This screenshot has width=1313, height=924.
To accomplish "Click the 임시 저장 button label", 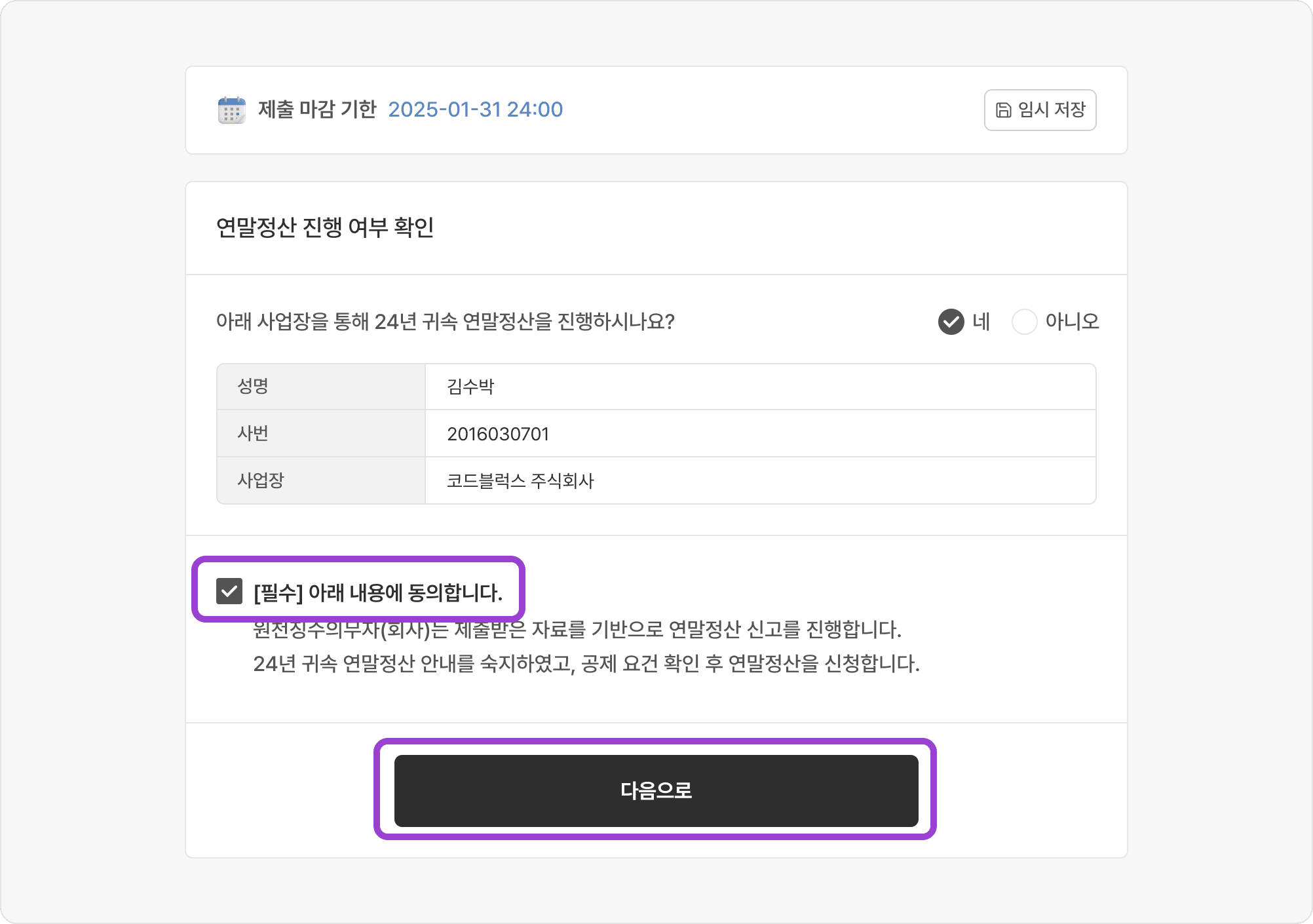I will click(x=1052, y=109).
